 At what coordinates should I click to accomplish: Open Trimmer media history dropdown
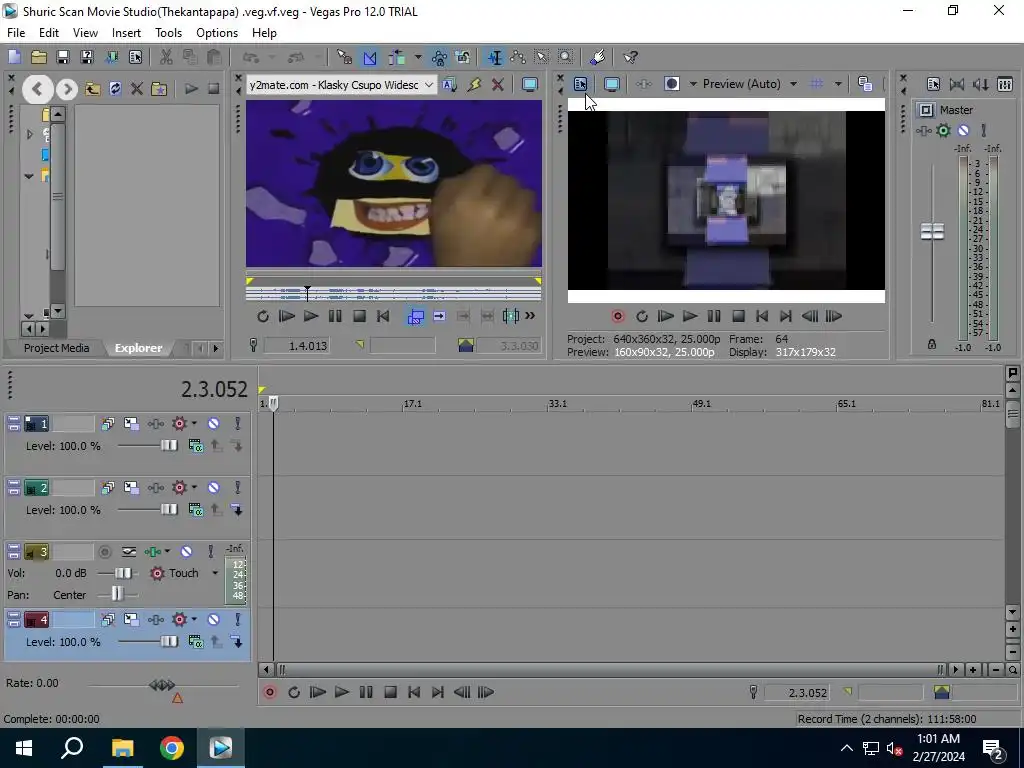428,84
